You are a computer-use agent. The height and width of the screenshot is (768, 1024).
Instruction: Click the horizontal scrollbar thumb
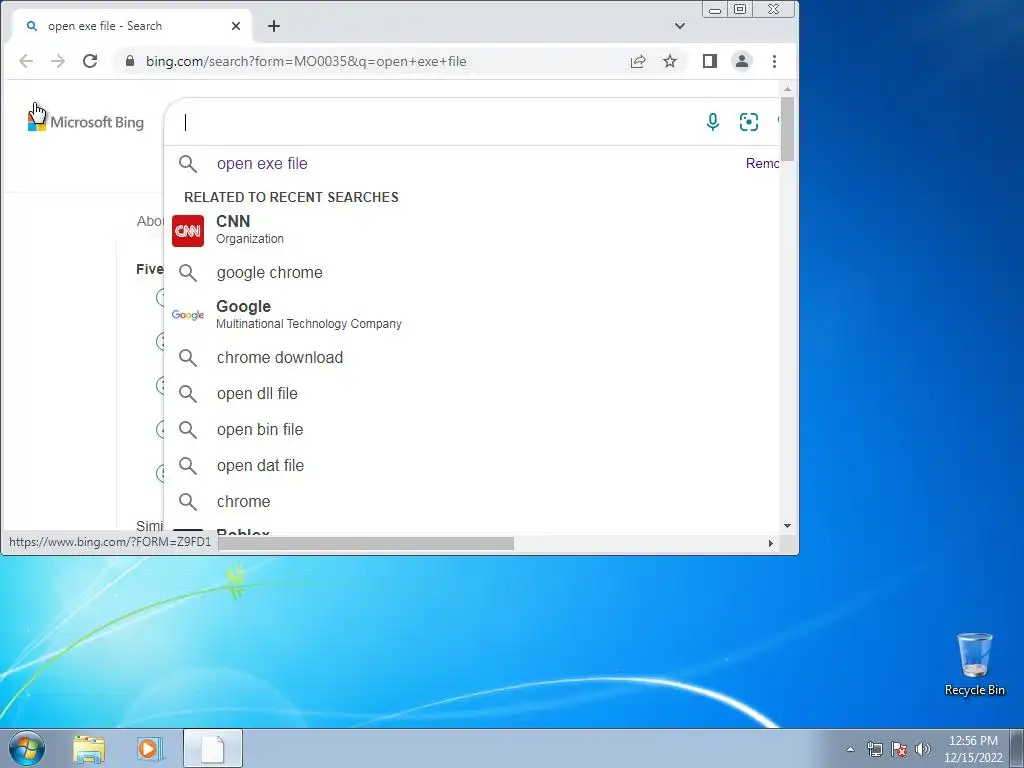tap(366, 543)
